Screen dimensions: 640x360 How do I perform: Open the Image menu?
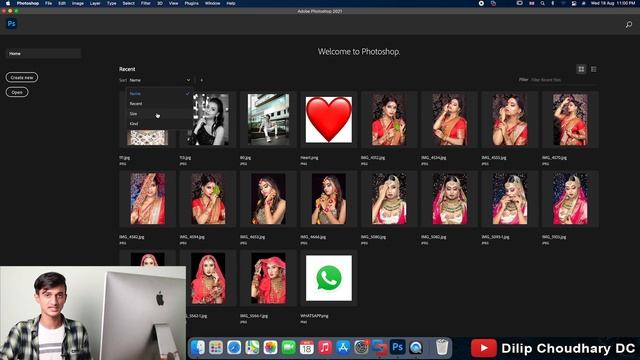pyautogui.click(x=78, y=3)
